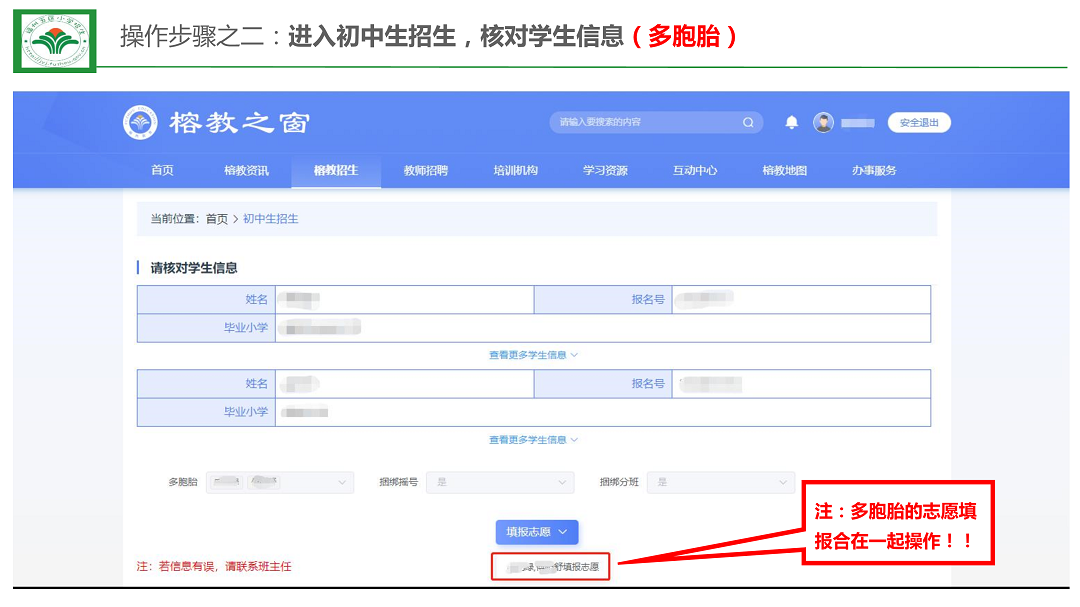
Task: Expand 查看更多学生信息 under second student
Action: [x=533, y=440]
